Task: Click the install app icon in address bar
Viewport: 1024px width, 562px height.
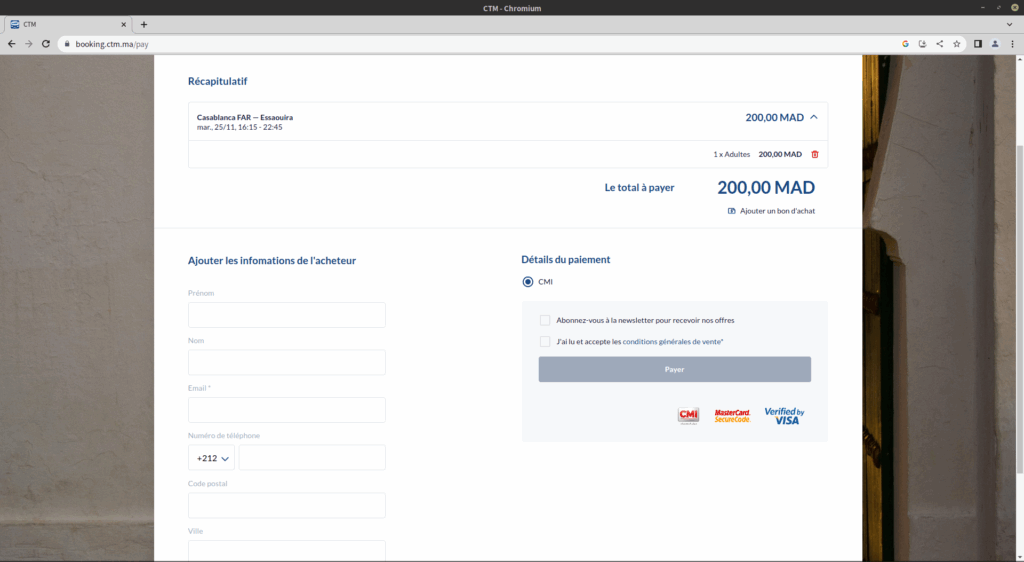Action: coord(922,44)
